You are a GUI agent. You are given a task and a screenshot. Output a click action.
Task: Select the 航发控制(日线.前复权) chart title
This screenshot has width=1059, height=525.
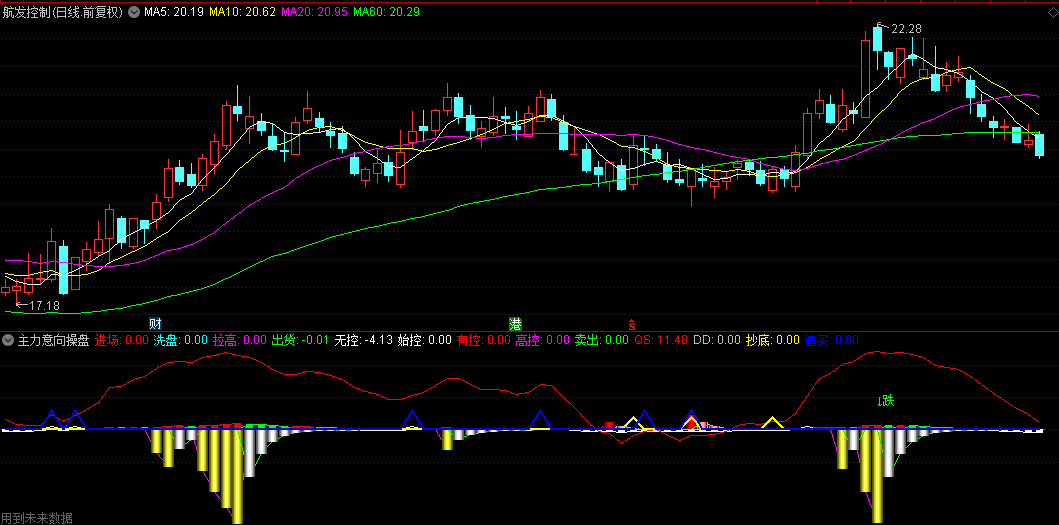pyautogui.click(x=63, y=11)
